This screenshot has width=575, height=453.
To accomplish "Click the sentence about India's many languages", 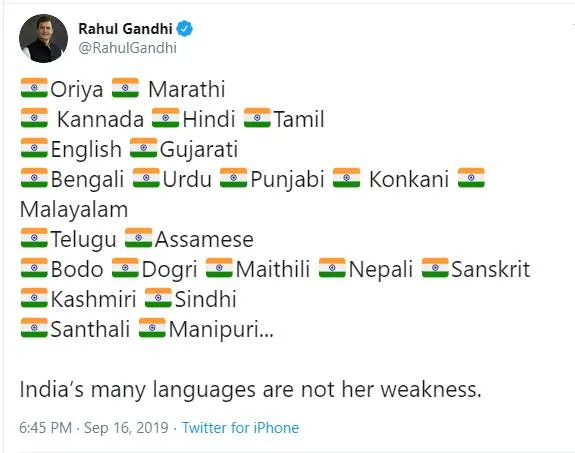I will (x=250, y=390).
